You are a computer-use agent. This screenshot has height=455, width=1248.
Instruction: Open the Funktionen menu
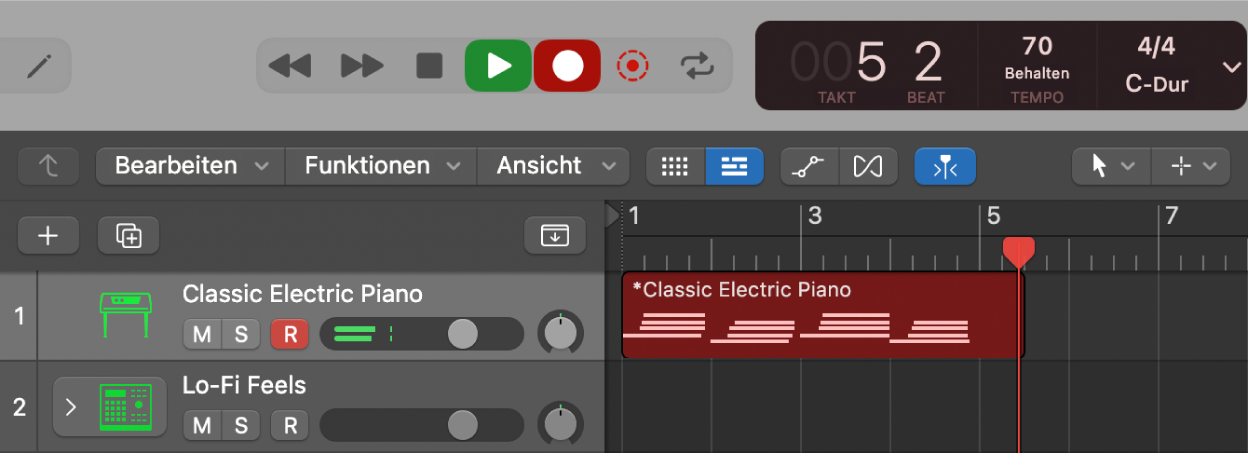pyautogui.click(x=381, y=166)
